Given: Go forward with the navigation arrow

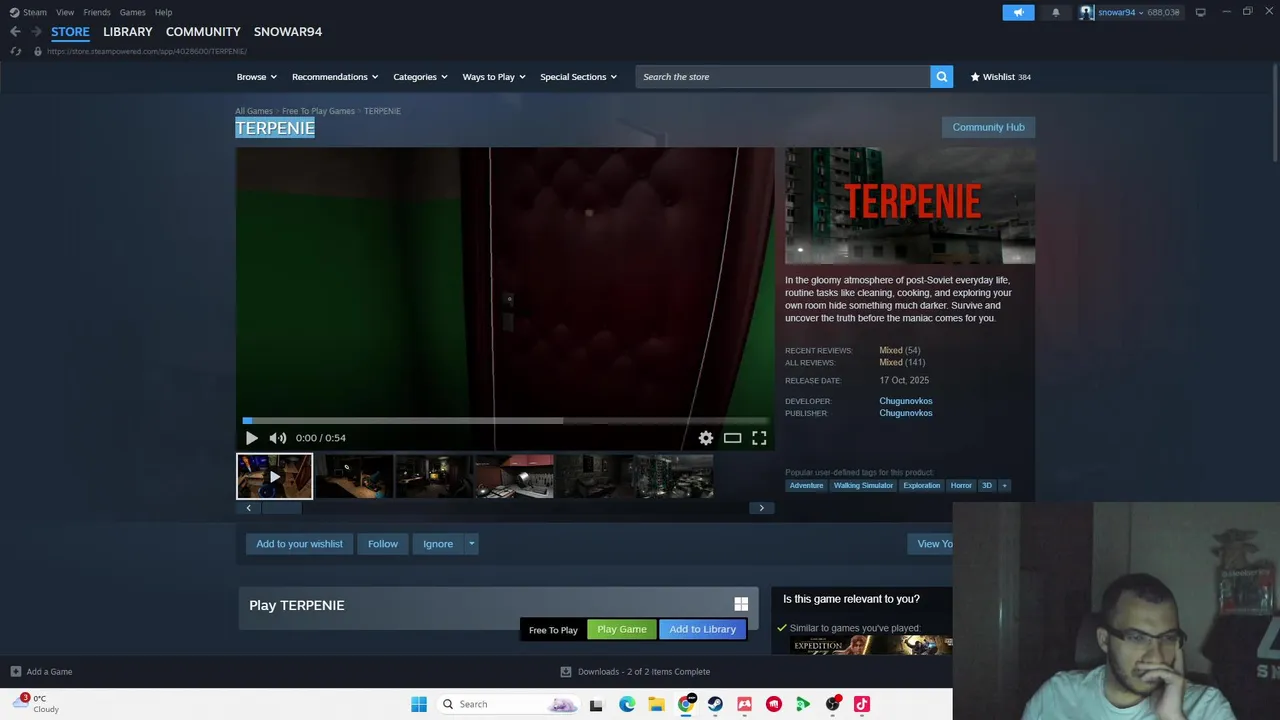Looking at the screenshot, I should coord(36,32).
